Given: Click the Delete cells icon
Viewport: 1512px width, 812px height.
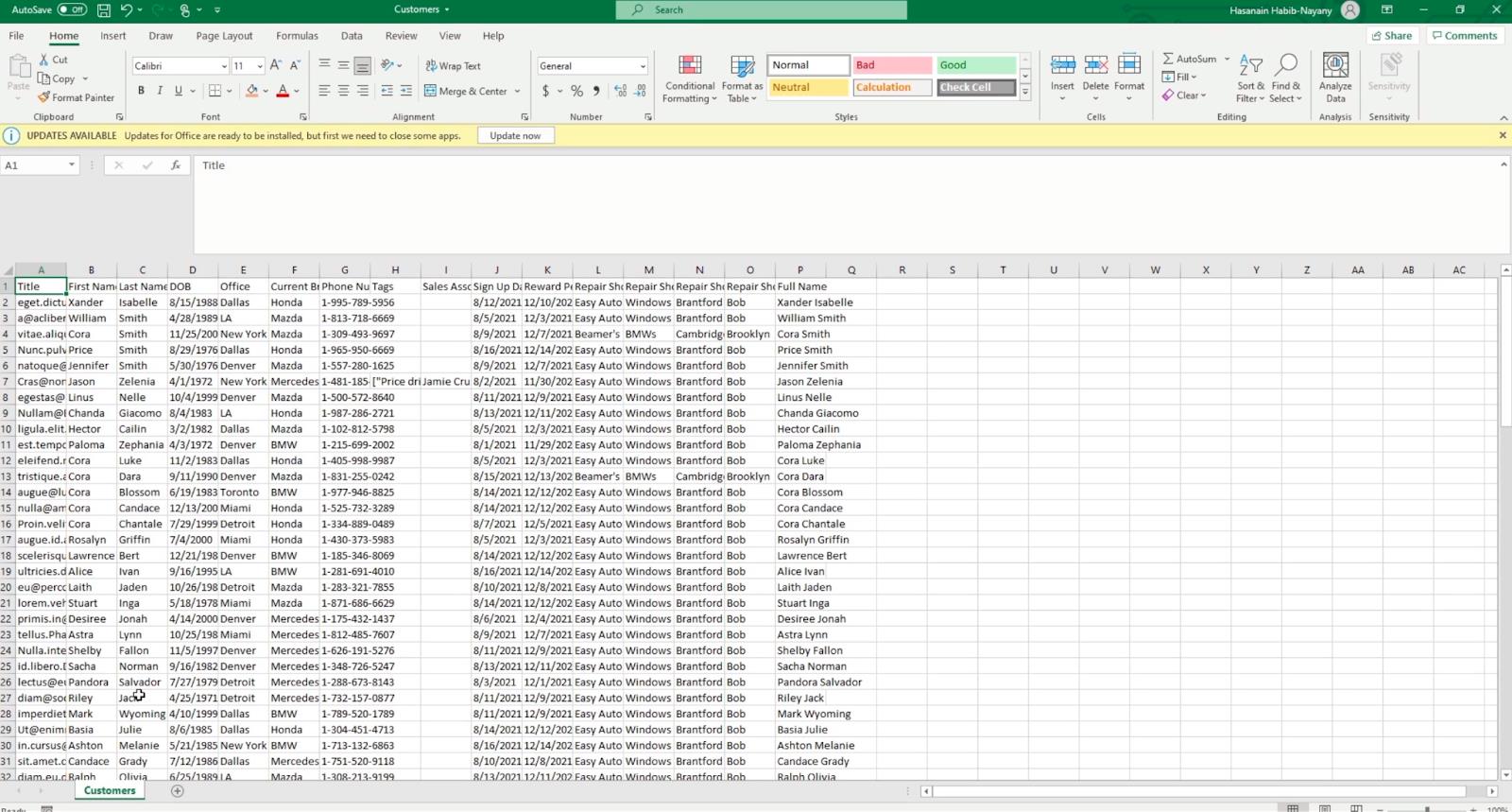Looking at the screenshot, I should [x=1096, y=64].
